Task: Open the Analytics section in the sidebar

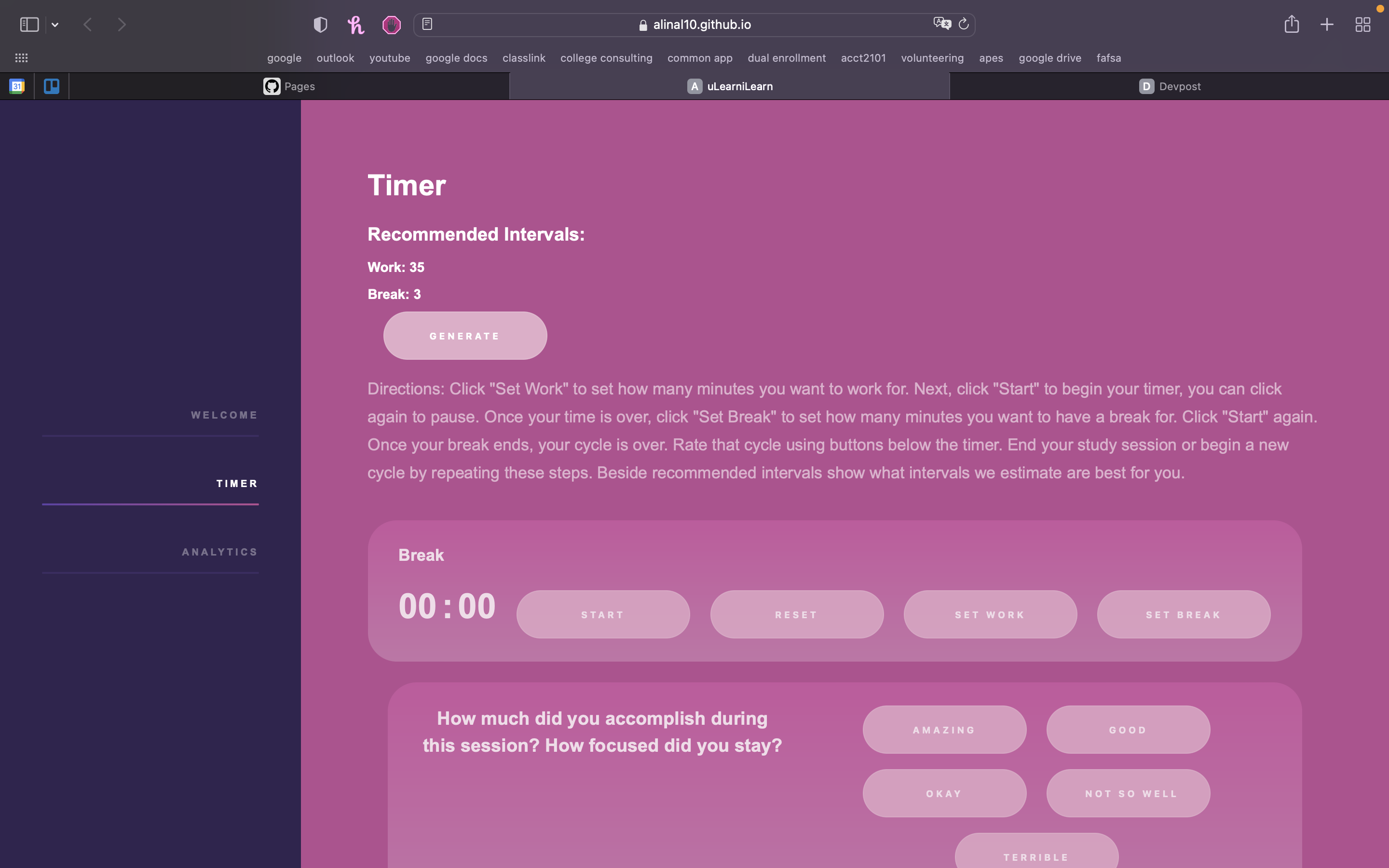Action: [x=219, y=552]
